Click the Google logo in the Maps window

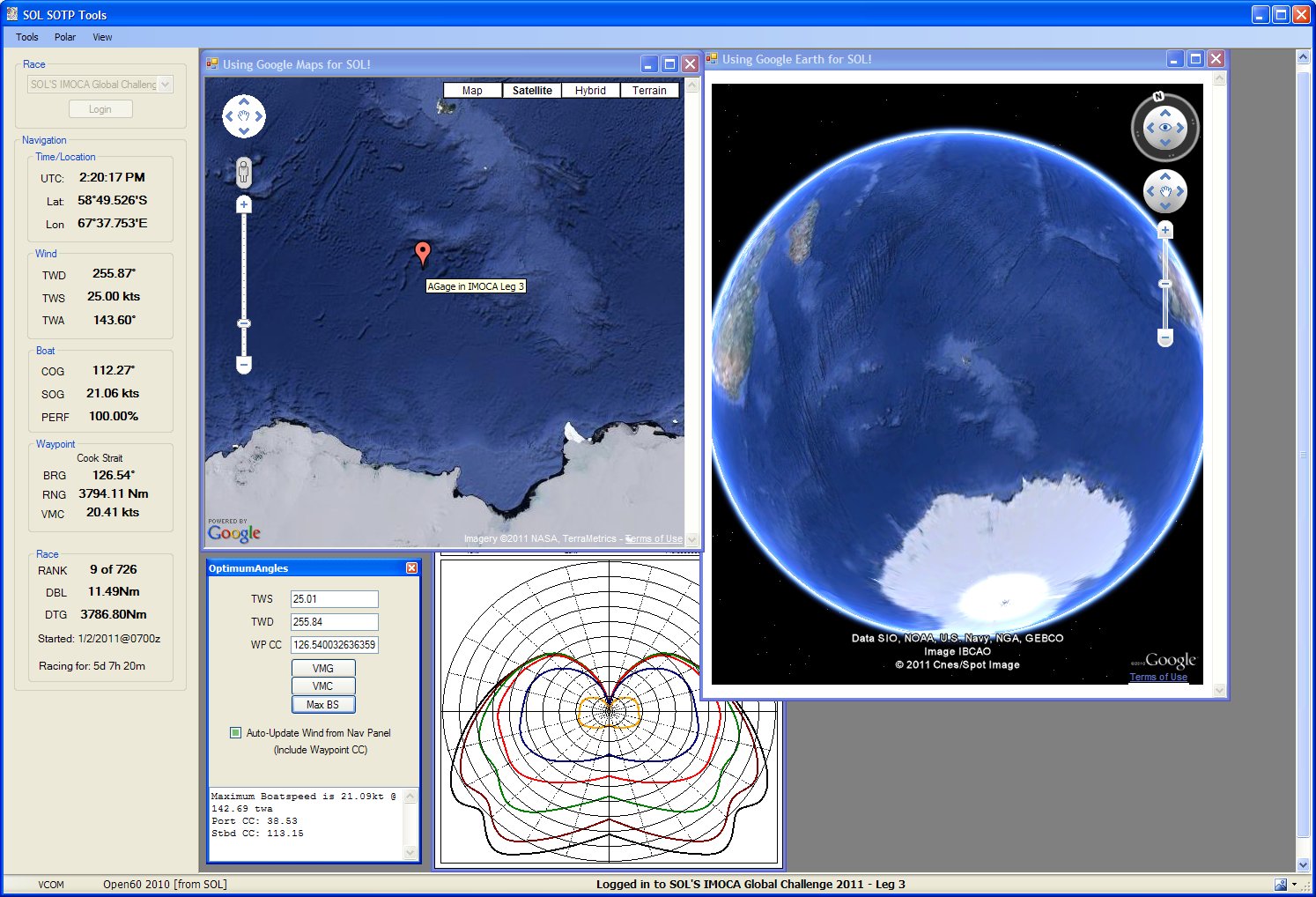click(234, 532)
